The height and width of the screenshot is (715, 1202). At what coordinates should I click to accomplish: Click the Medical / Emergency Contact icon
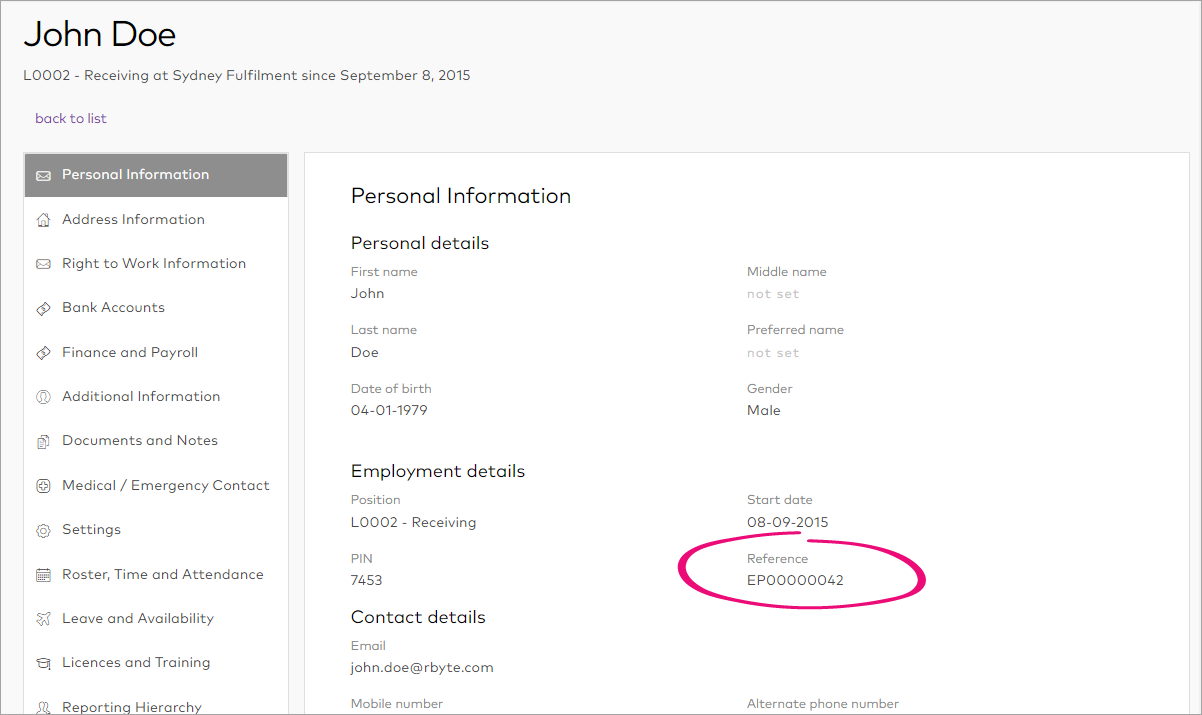[x=43, y=486]
